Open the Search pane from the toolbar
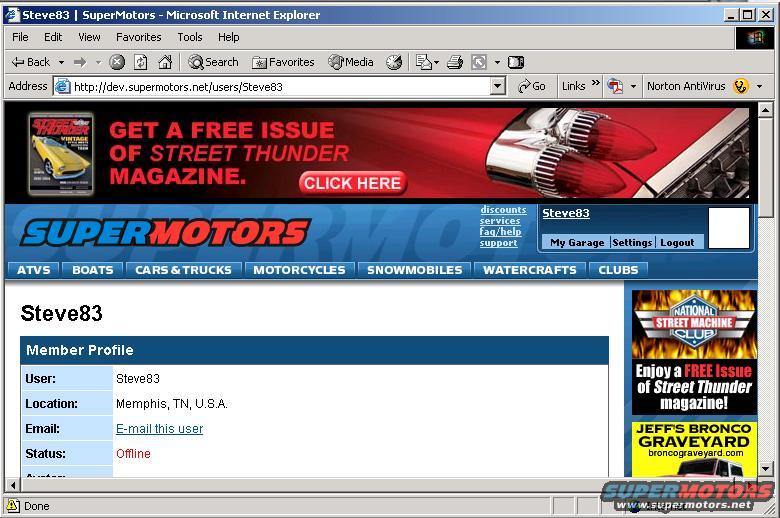Viewport: 780px width, 518px height. point(213,62)
